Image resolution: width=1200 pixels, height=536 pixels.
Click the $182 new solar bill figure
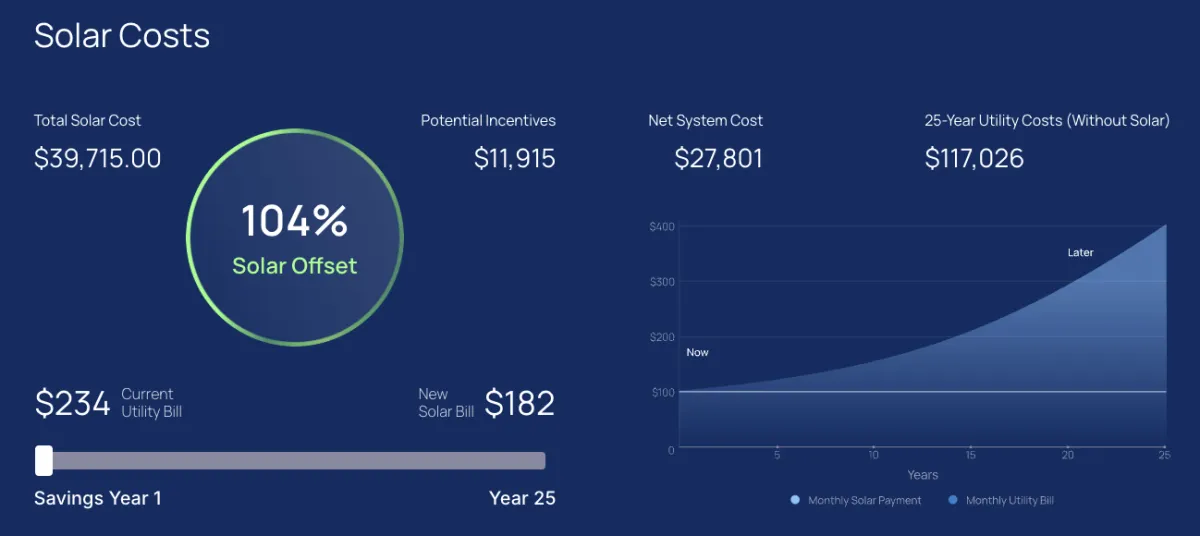point(519,403)
